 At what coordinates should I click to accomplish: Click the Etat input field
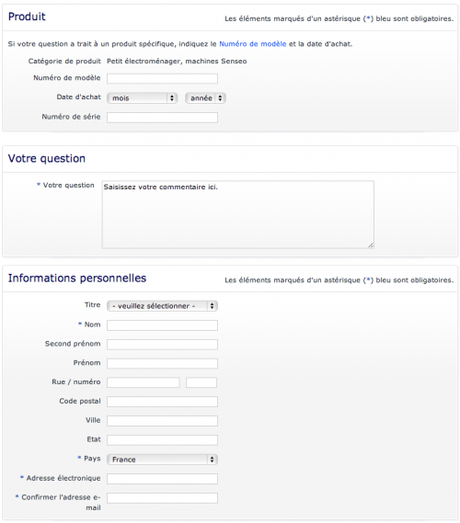pyautogui.click(x=162, y=440)
